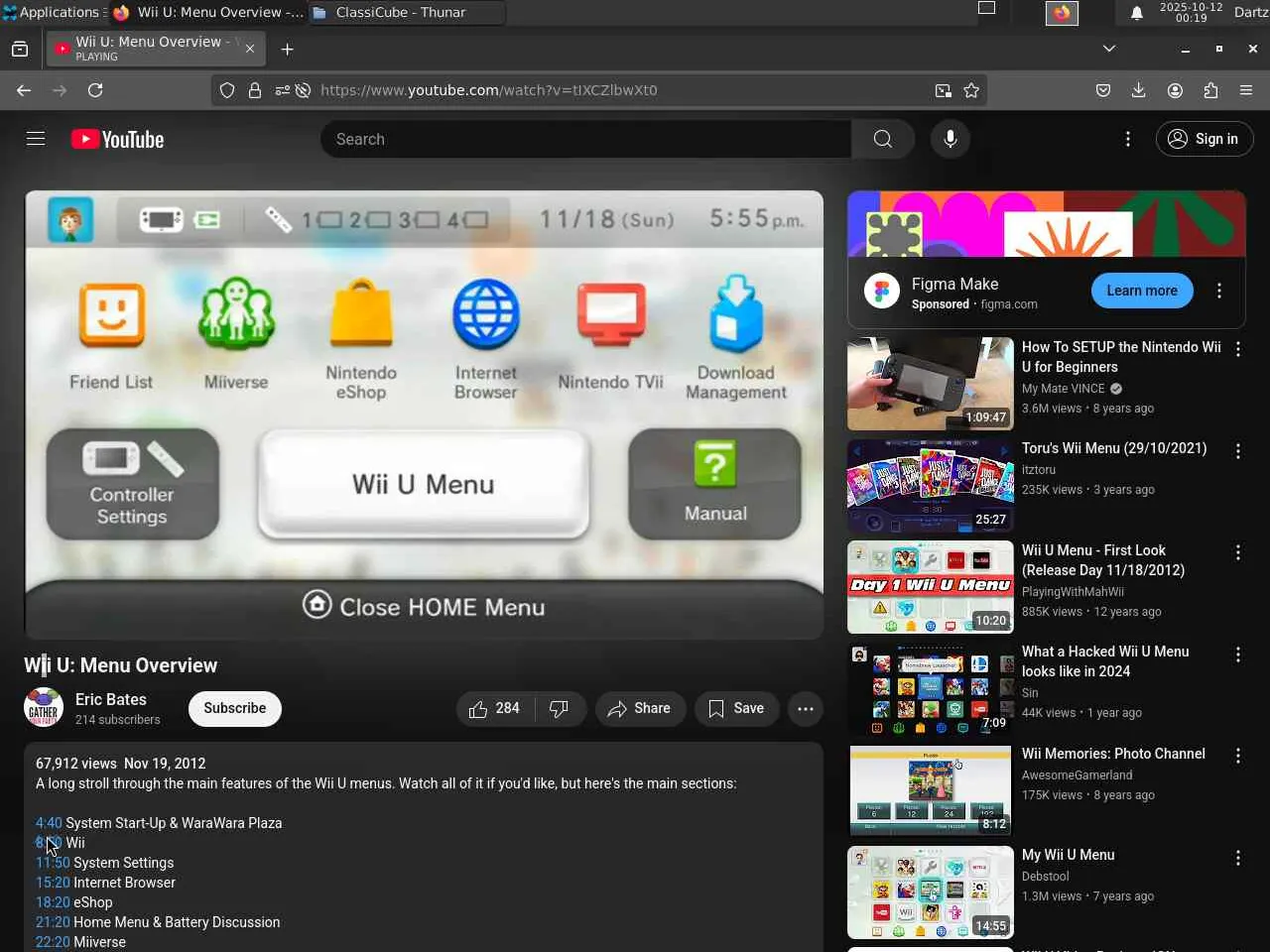This screenshot has width=1270, height=952.
Task: Jump to 4:40 System Start-Up timestamp
Action: [49, 823]
